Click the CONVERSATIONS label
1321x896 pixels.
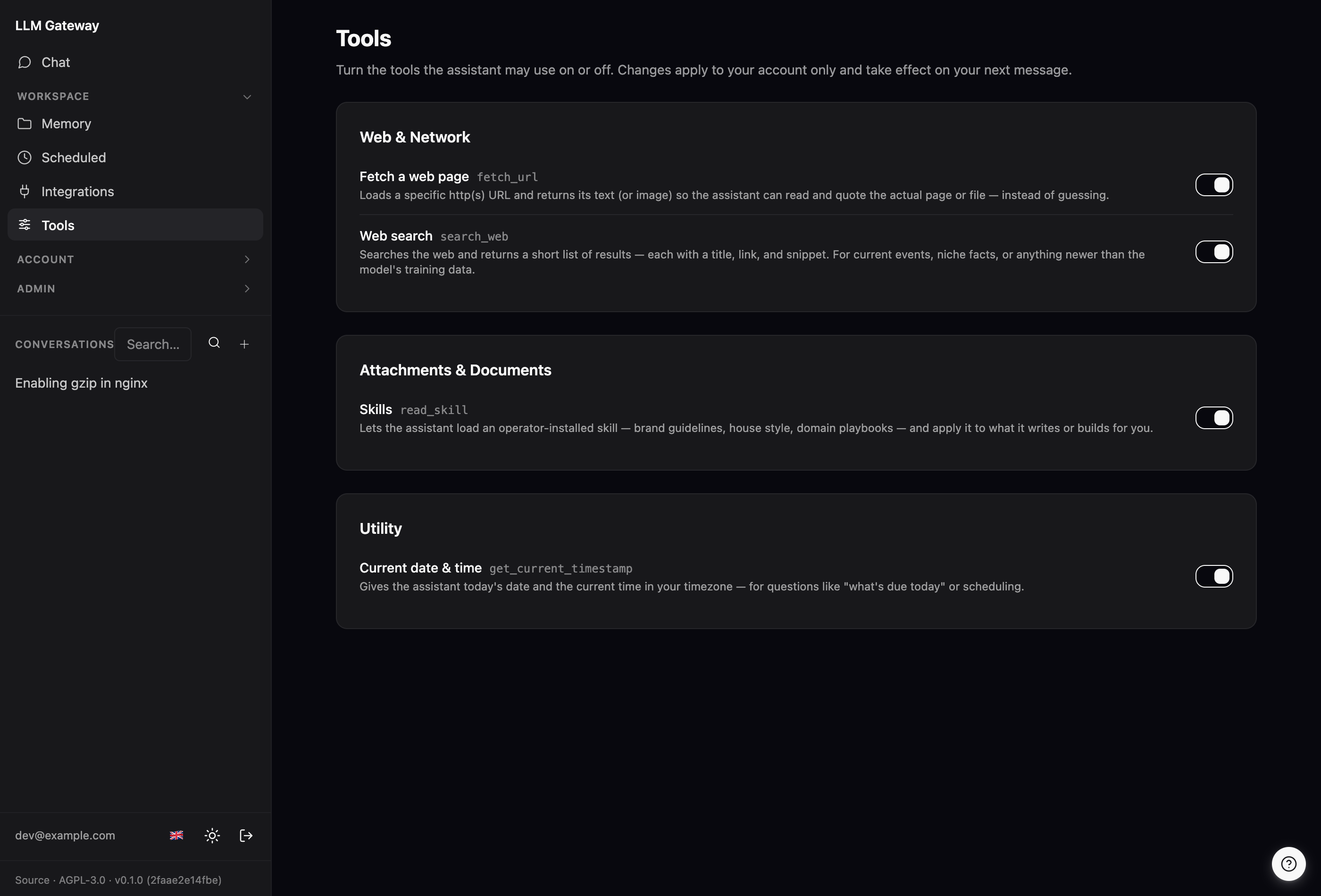64,344
